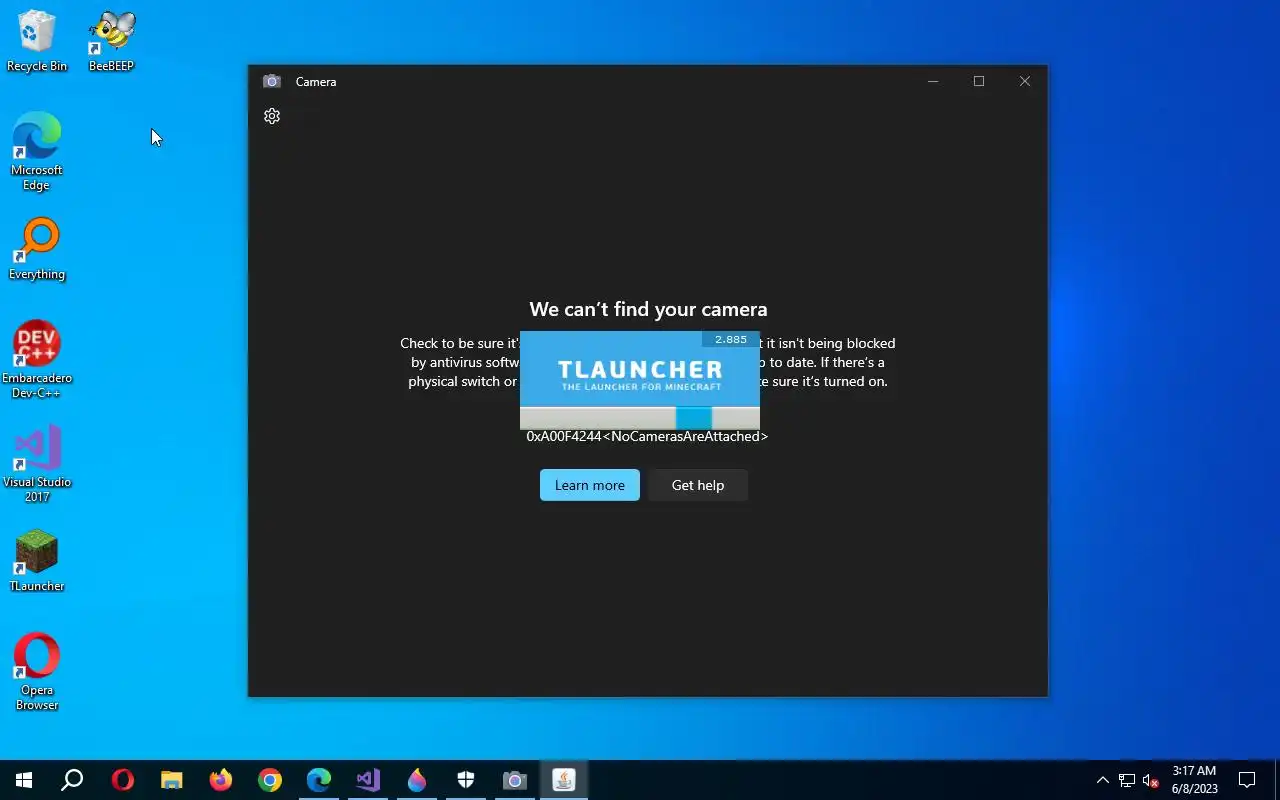Show hidden system tray icons
This screenshot has height=800, width=1280.
click(1103, 780)
